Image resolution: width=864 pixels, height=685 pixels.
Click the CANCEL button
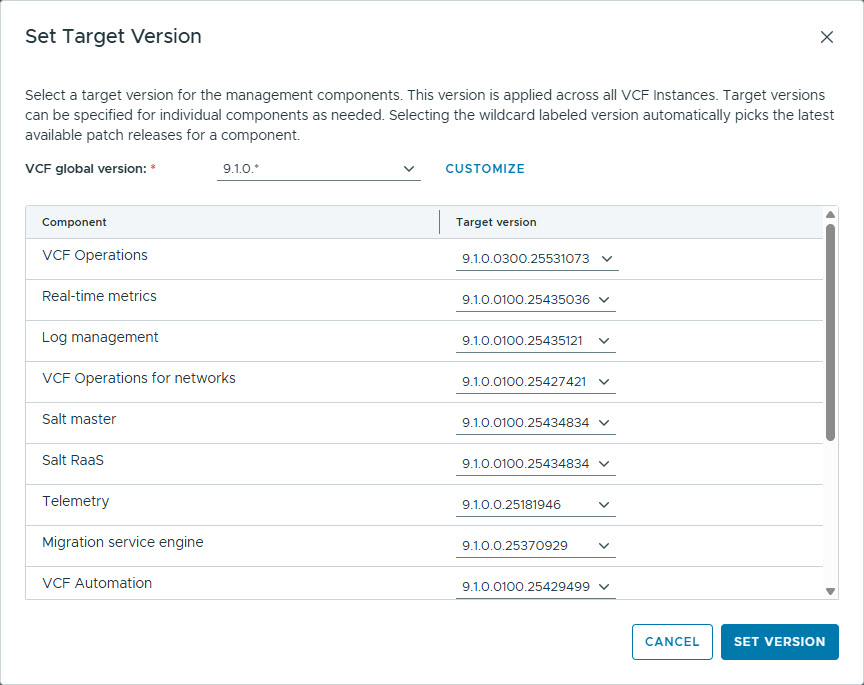672,641
